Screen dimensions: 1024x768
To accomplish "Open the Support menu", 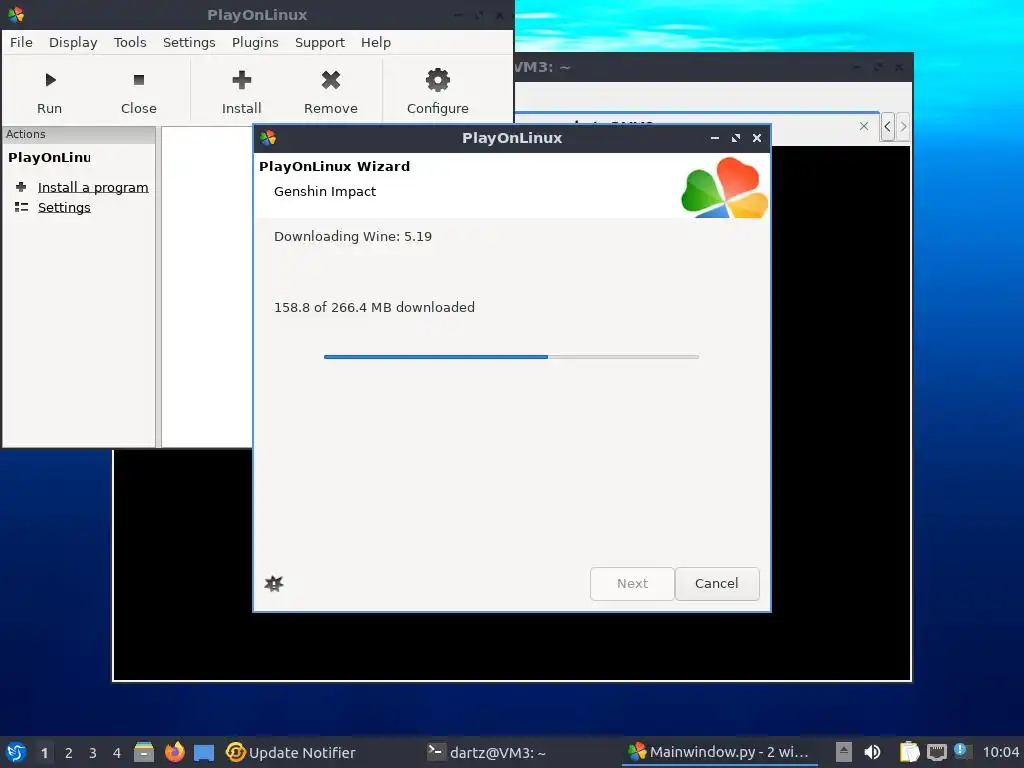I will (319, 42).
